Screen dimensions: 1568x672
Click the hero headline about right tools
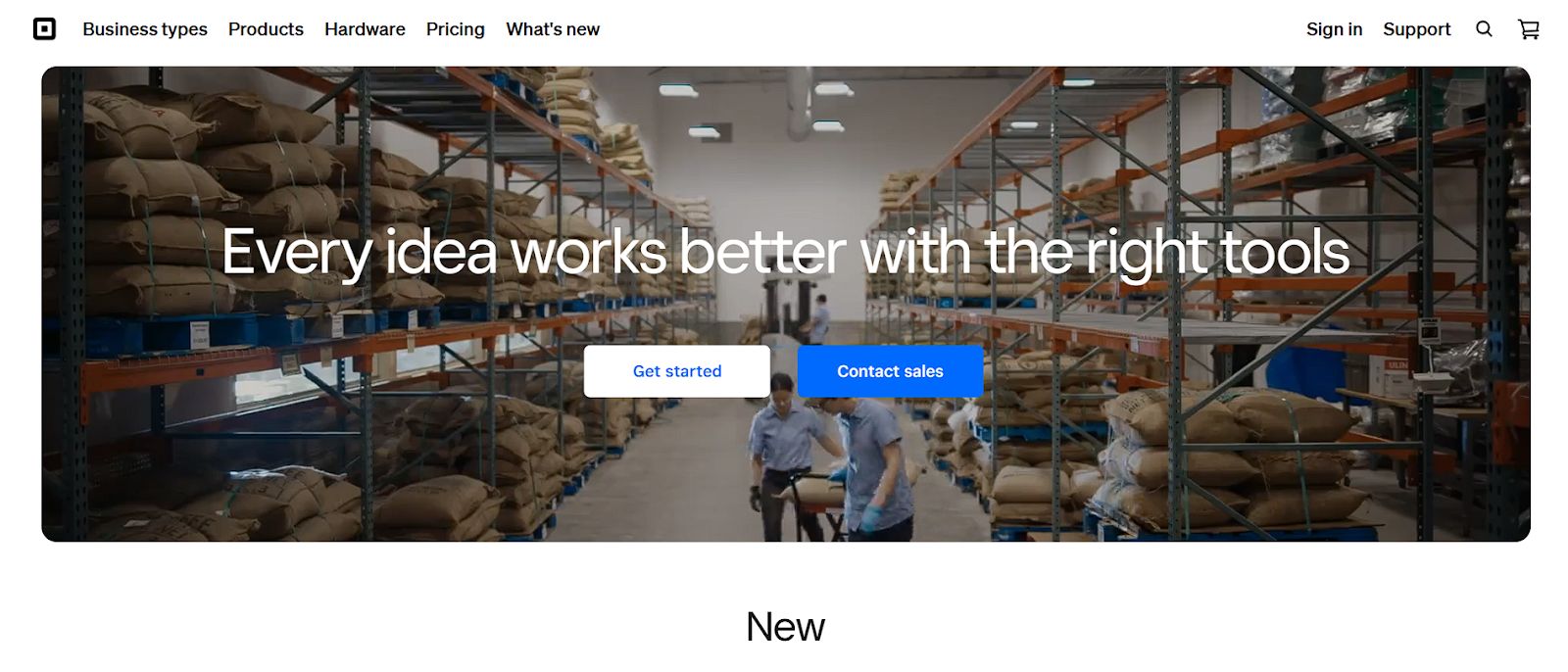pyautogui.click(x=785, y=253)
